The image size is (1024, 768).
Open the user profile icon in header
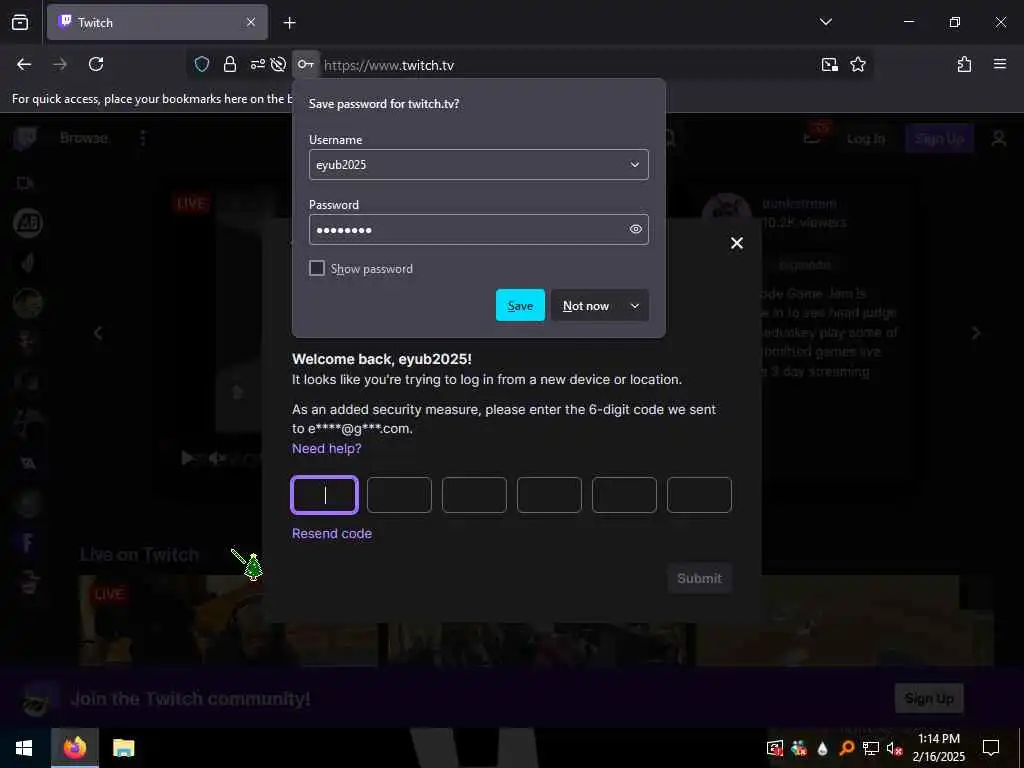tap(999, 138)
